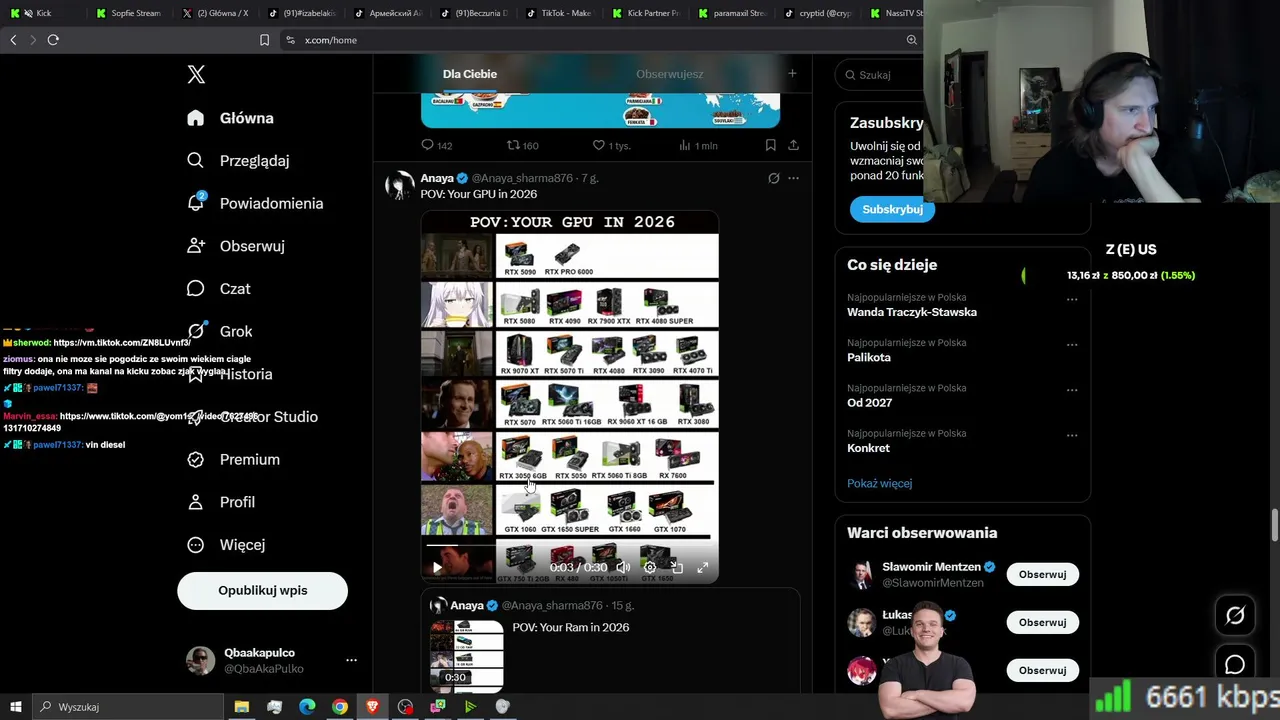Open trend Od 2027

pos(870,403)
